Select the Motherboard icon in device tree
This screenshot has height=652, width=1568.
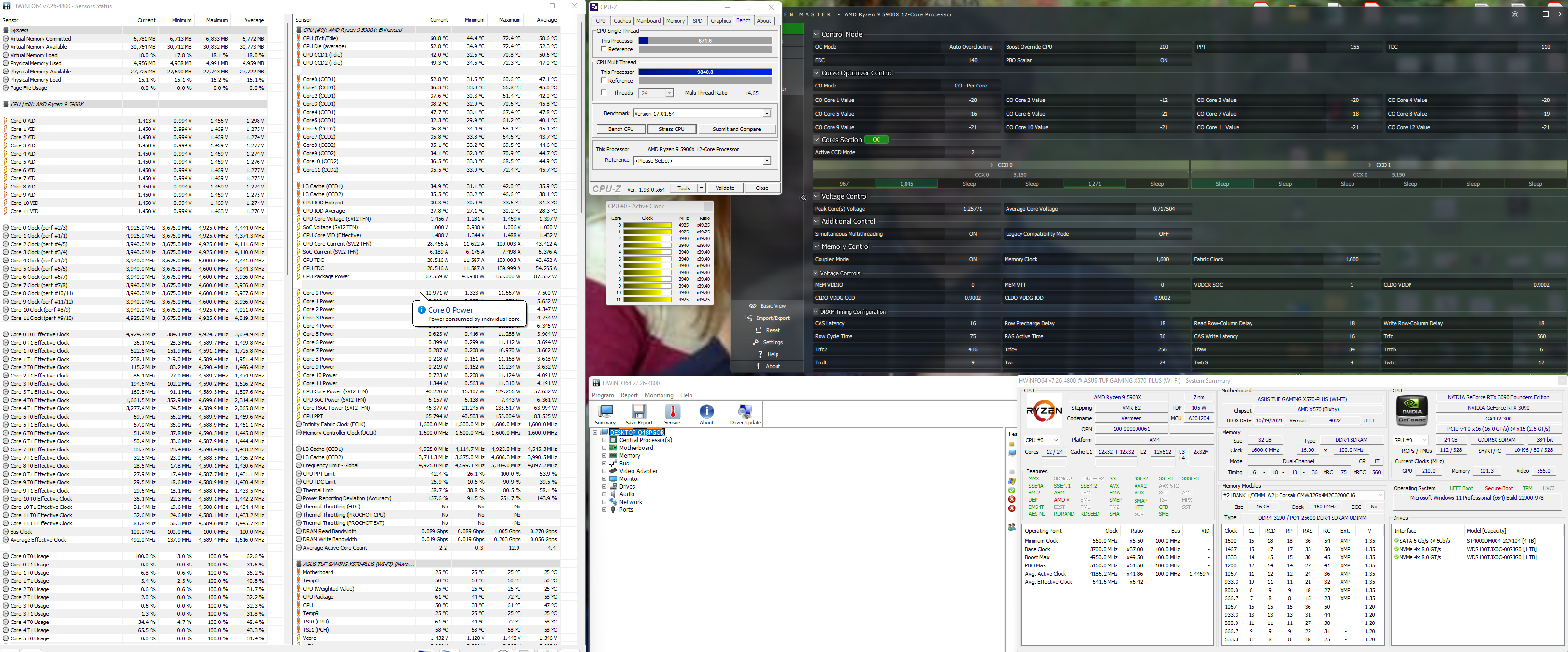(614, 448)
